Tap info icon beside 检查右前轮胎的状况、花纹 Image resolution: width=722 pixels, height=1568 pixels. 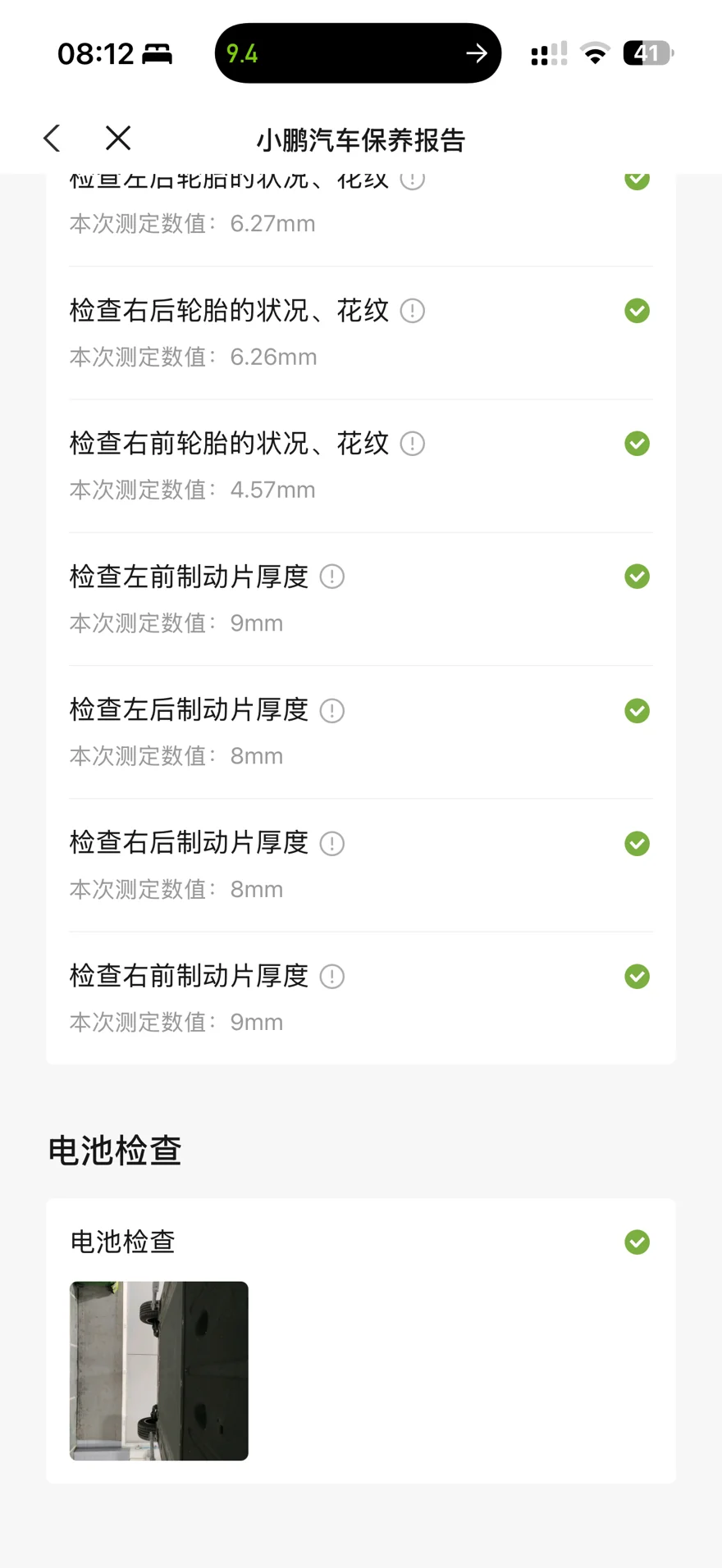click(x=412, y=444)
